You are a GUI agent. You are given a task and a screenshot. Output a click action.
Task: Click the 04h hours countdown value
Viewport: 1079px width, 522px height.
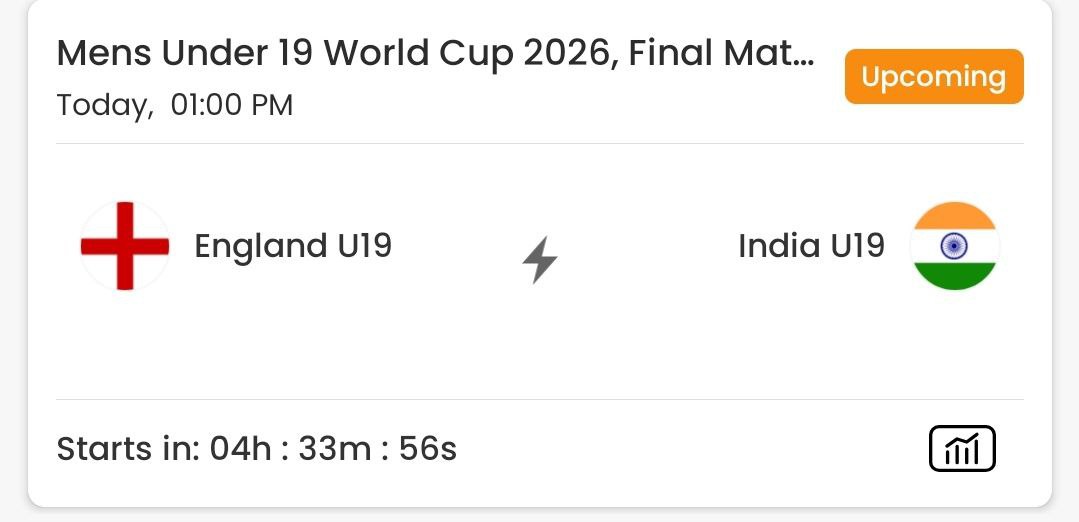click(x=240, y=449)
